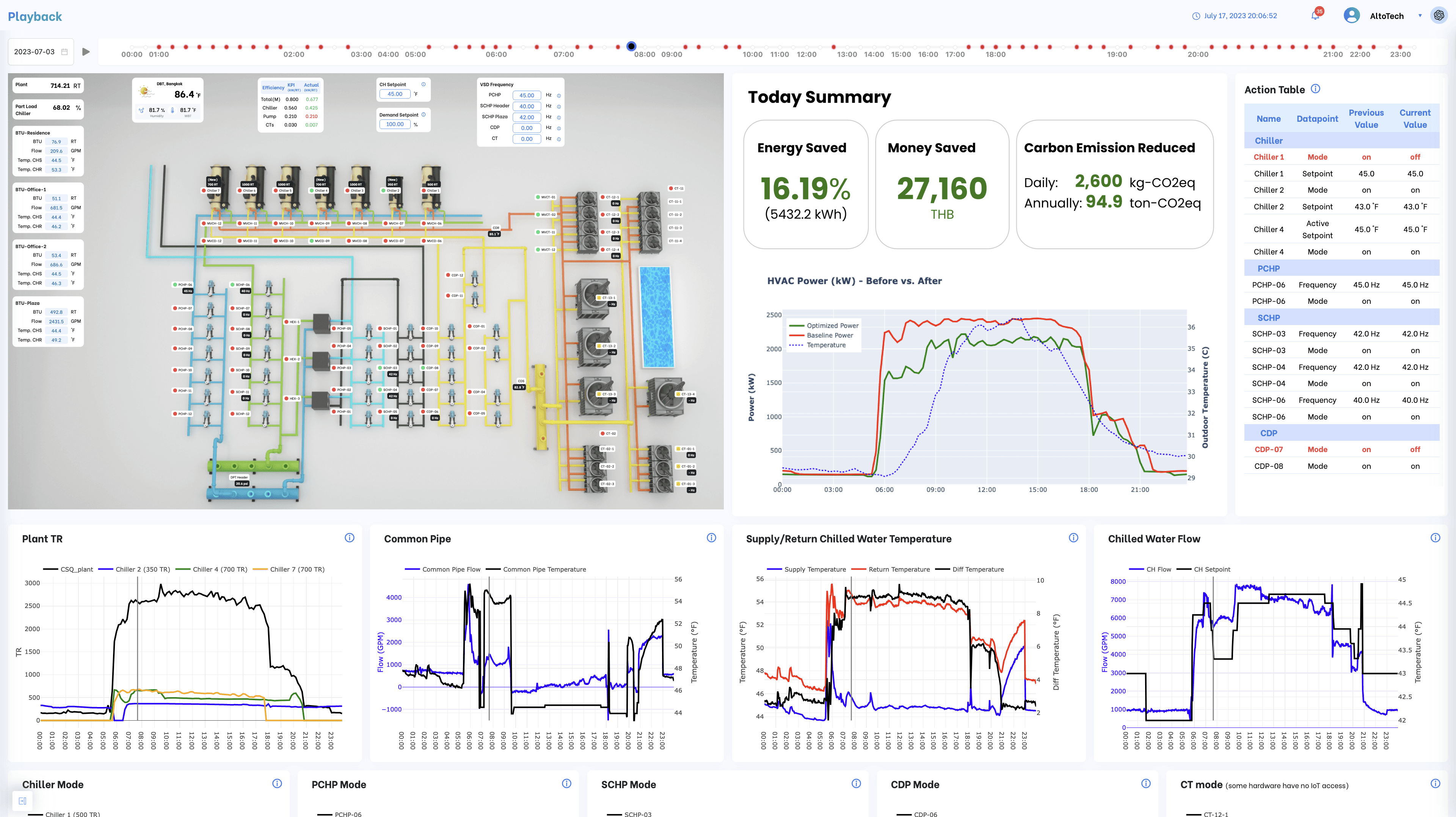Toggle CSQ_plant series in Plant TR legend
The image size is (1456, 817).
click(x=68, y=569)
